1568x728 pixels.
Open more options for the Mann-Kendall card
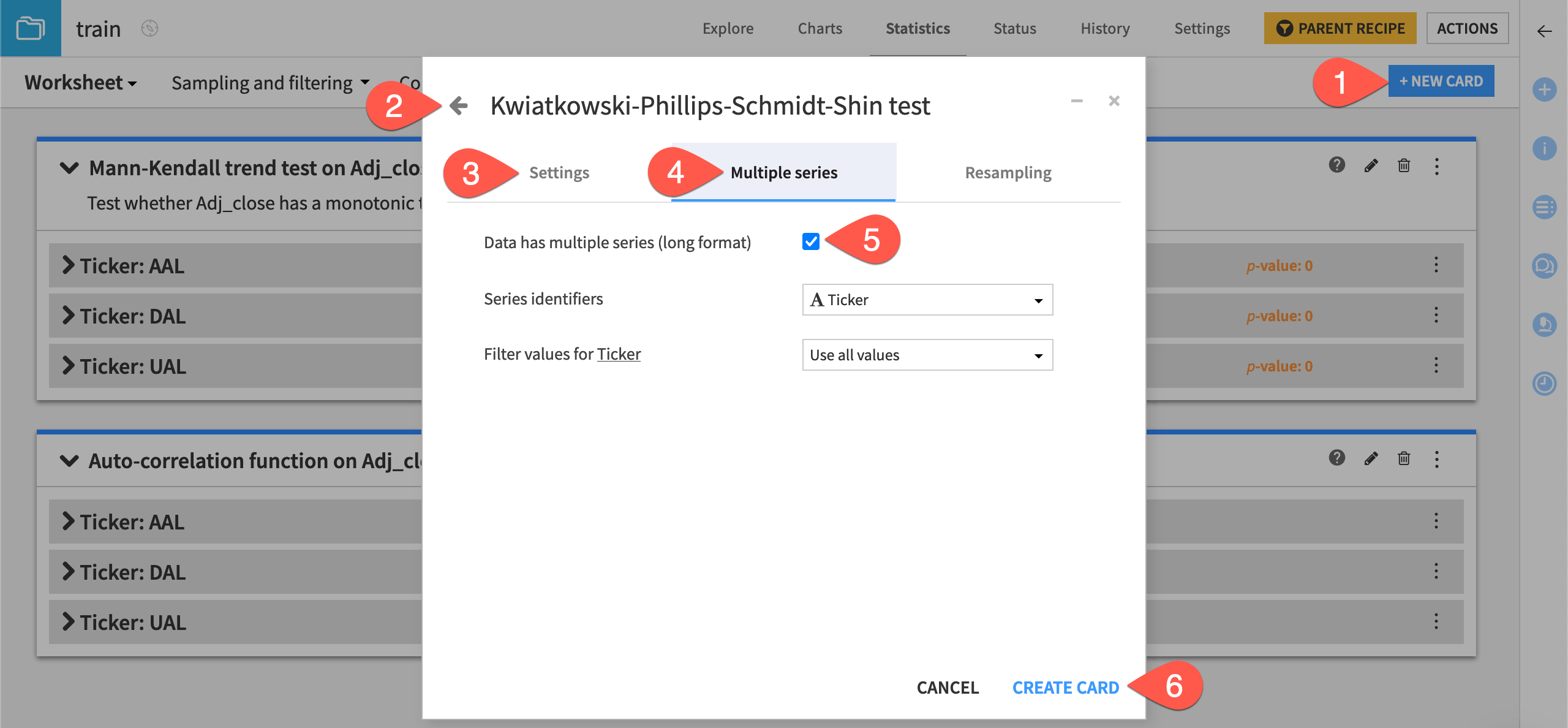coord(1437,166)
